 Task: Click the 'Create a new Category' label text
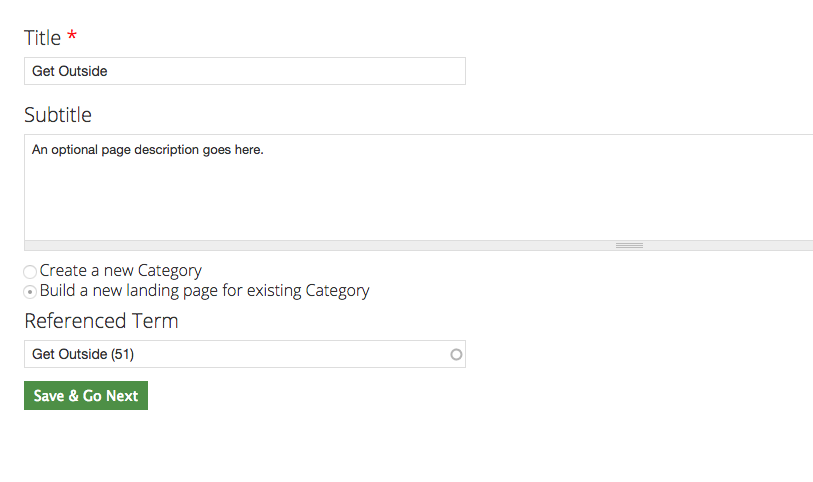pos(121,271)
